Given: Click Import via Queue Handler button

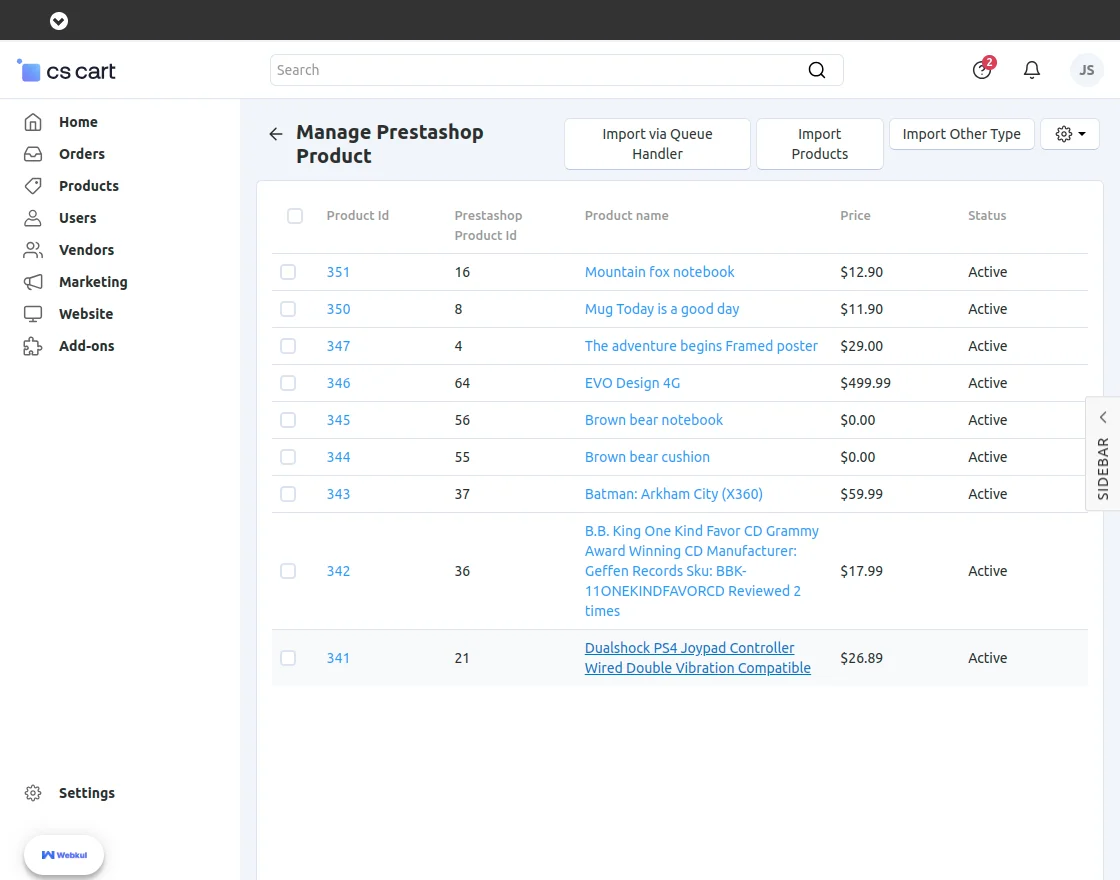Looking at the screenshot, I should (x=657, y=144).
